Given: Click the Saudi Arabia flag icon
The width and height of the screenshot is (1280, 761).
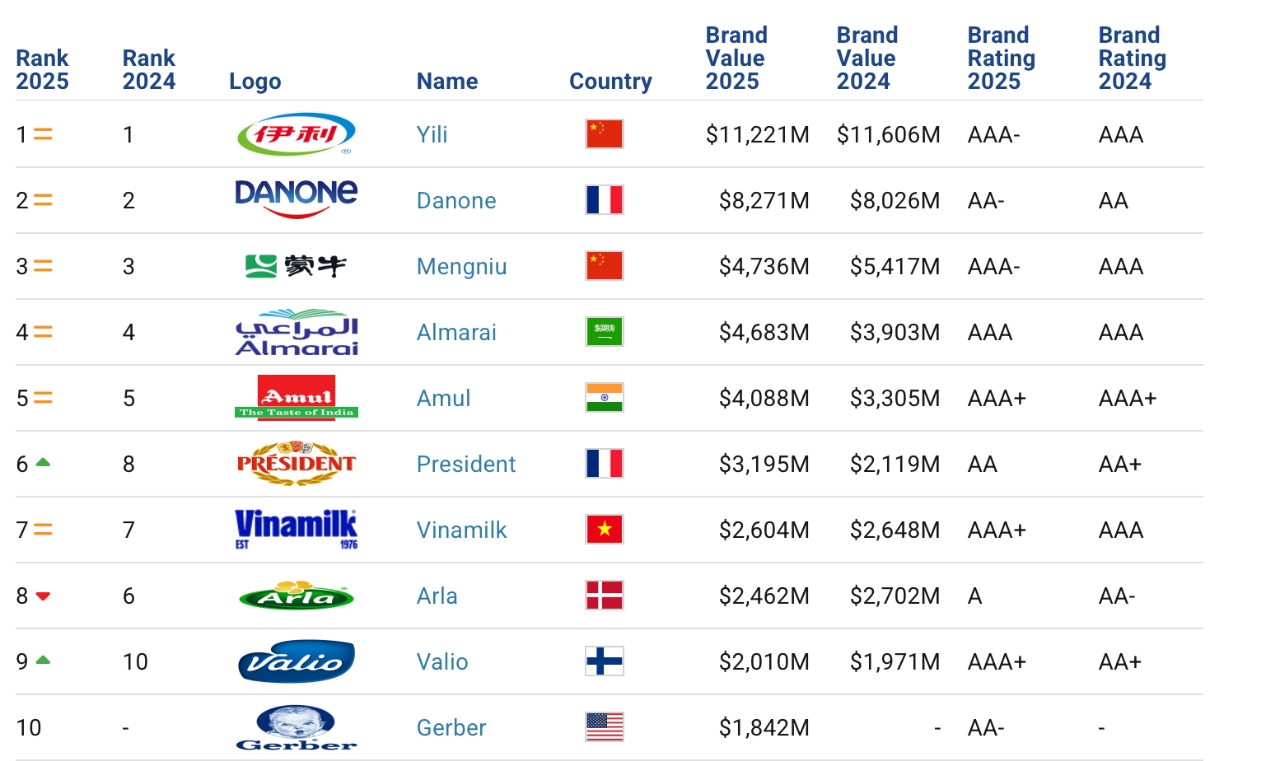Looking at the screenshot, I should point(604,332).
